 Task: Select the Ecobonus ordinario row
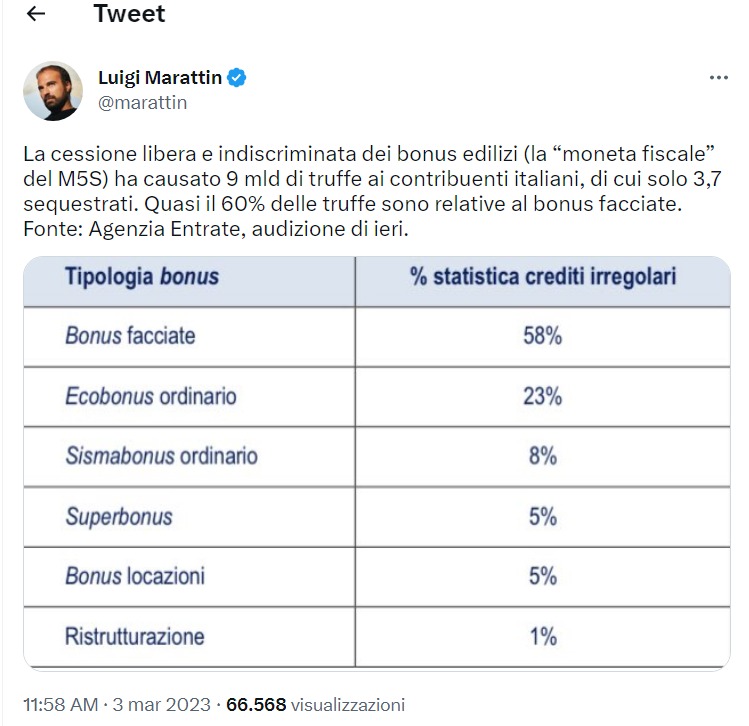377,396
